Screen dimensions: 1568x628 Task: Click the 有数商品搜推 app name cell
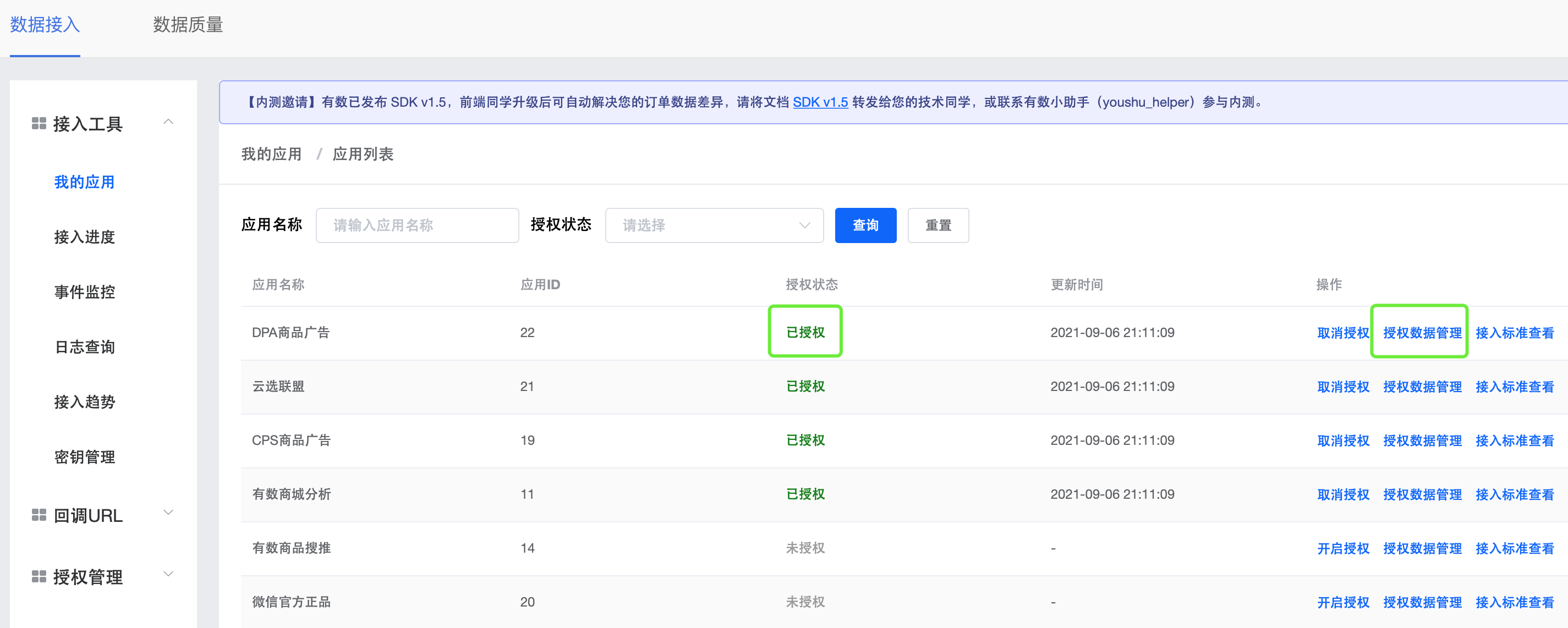point(291,548)
